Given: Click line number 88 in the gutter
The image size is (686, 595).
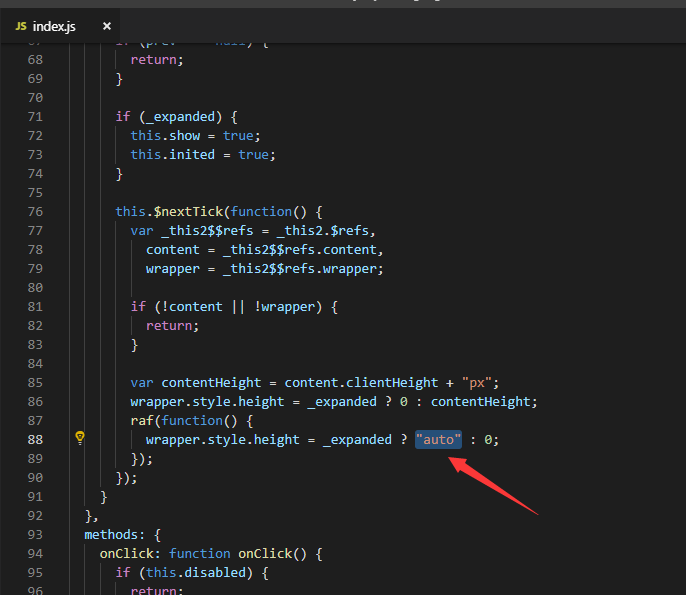Looking at the screenshot, I should [x=35, y=439].
